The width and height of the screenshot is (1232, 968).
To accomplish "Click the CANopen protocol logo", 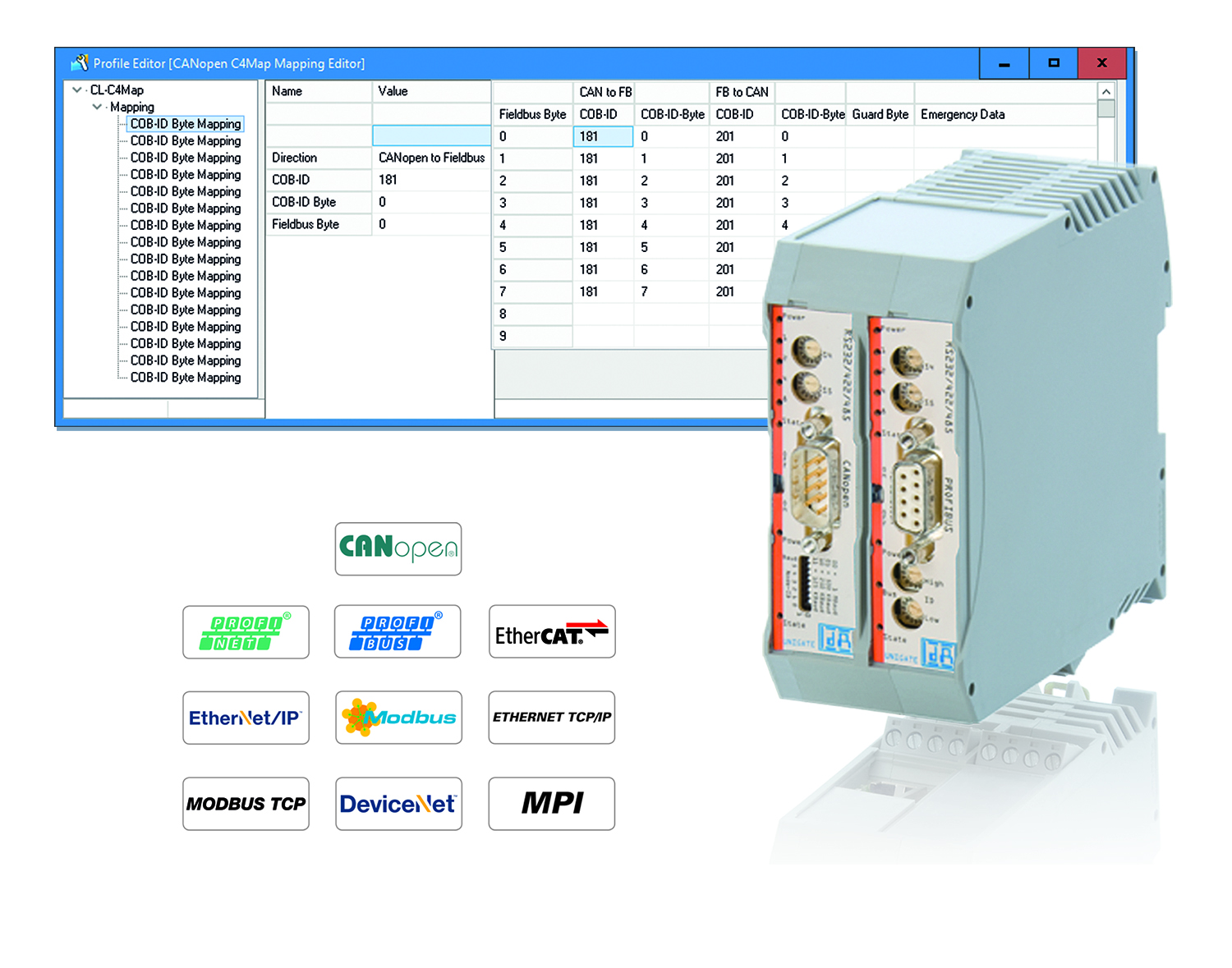I will tap(398, 548).
